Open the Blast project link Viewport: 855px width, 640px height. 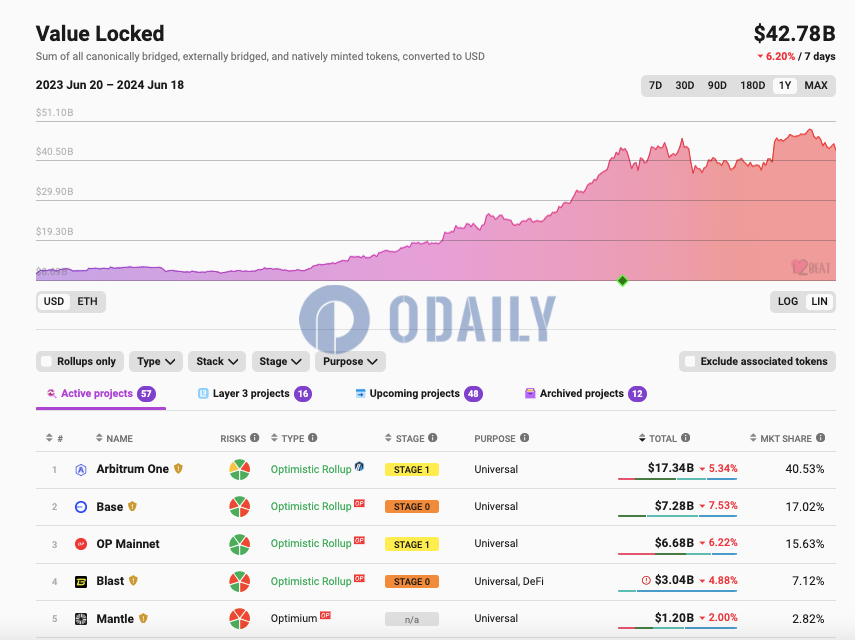(x=110, y=581)
